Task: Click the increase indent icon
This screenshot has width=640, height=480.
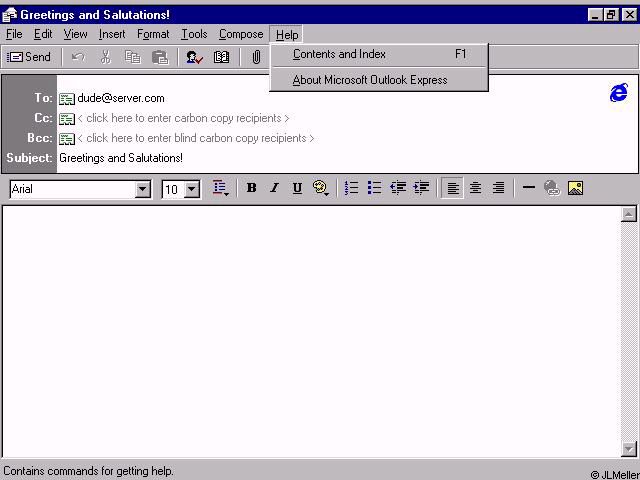Action: [421, 188]
